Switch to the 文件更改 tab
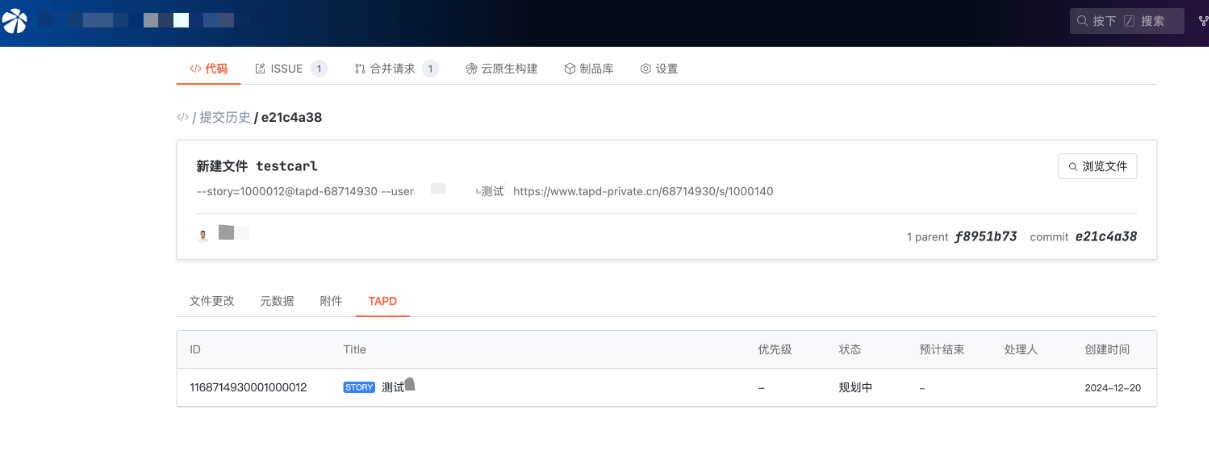 click(212, 301)
